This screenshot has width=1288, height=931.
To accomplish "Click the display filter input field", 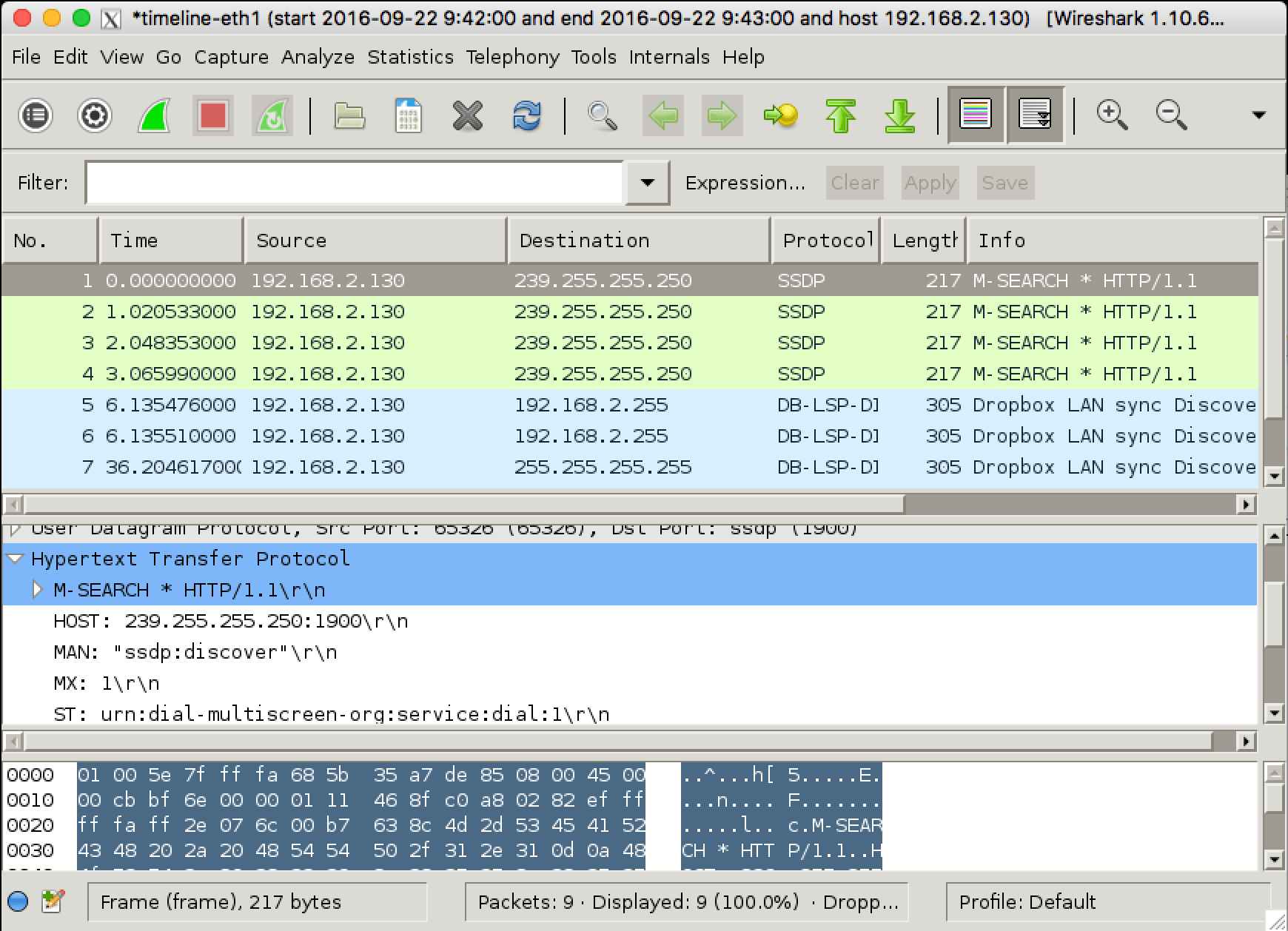I will coord(355,183).
